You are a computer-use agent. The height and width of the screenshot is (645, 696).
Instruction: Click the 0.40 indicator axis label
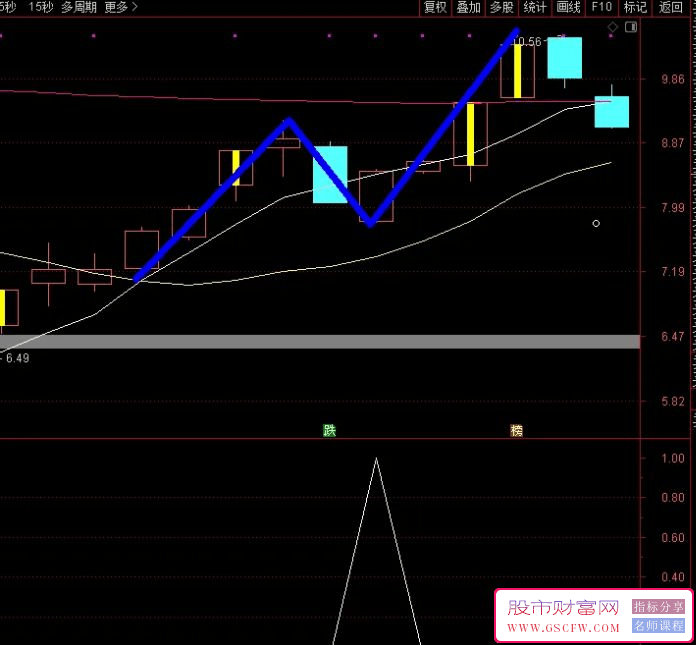(673, 577)
